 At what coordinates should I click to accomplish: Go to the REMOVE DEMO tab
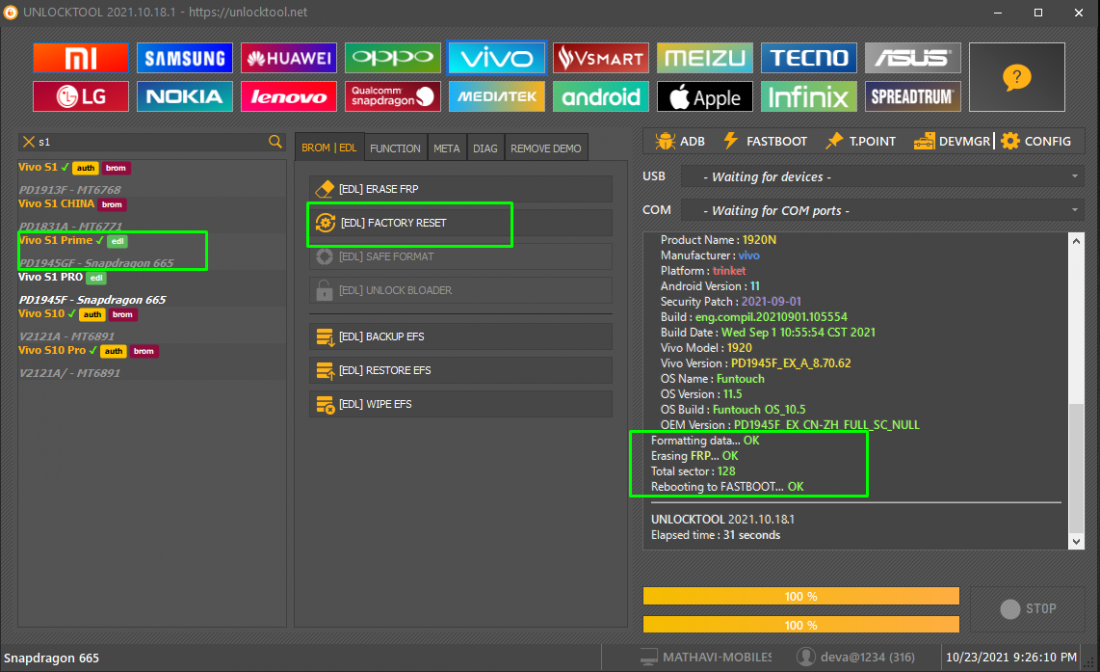546,148
